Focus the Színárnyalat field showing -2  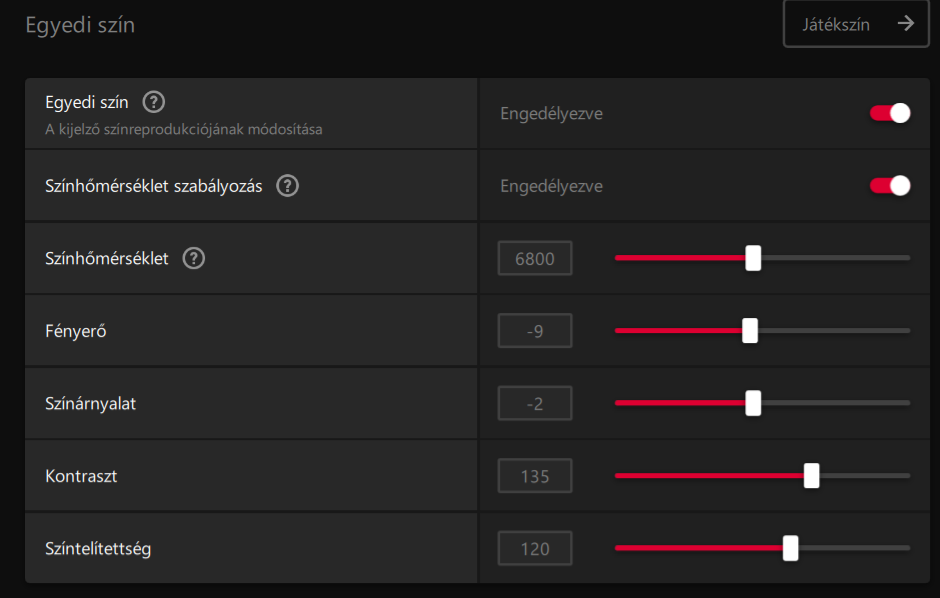click(535, 403)
